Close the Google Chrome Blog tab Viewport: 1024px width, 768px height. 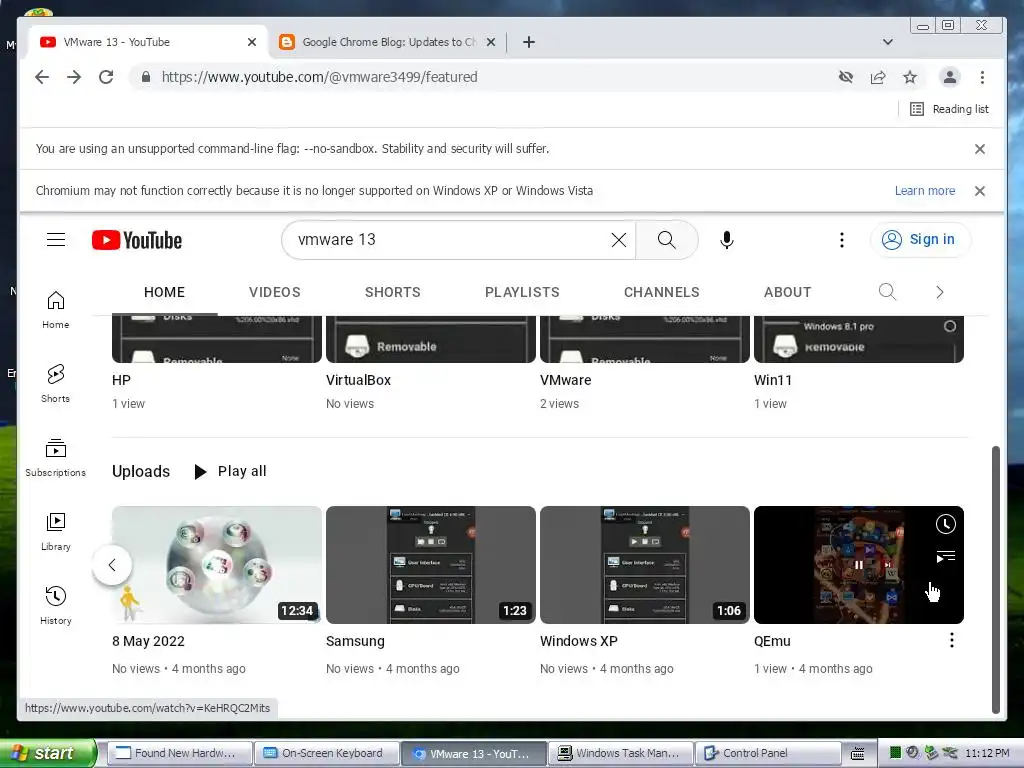coord(491,42)
